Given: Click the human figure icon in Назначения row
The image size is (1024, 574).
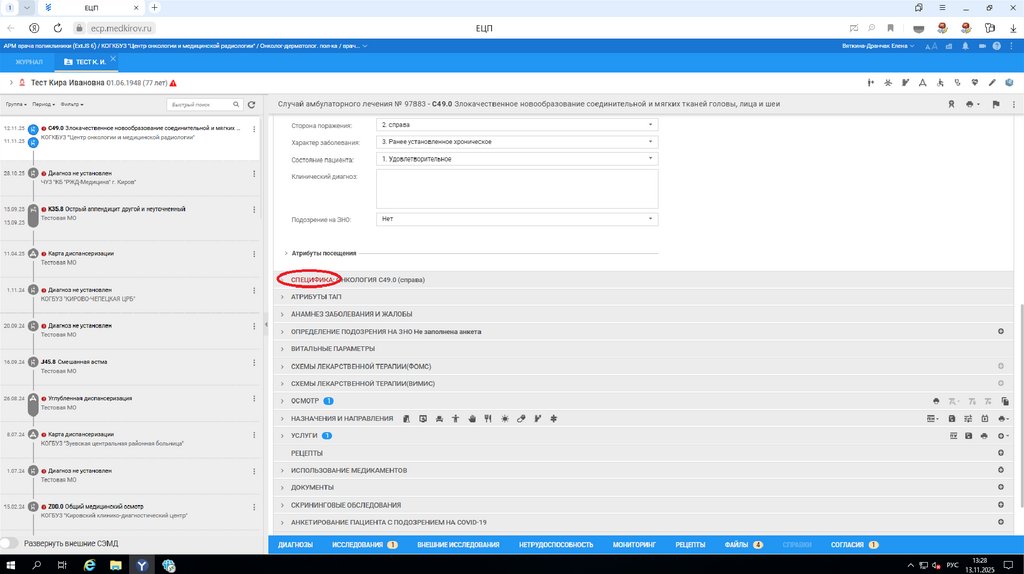Looking at the screenshot, I should 455,419.
